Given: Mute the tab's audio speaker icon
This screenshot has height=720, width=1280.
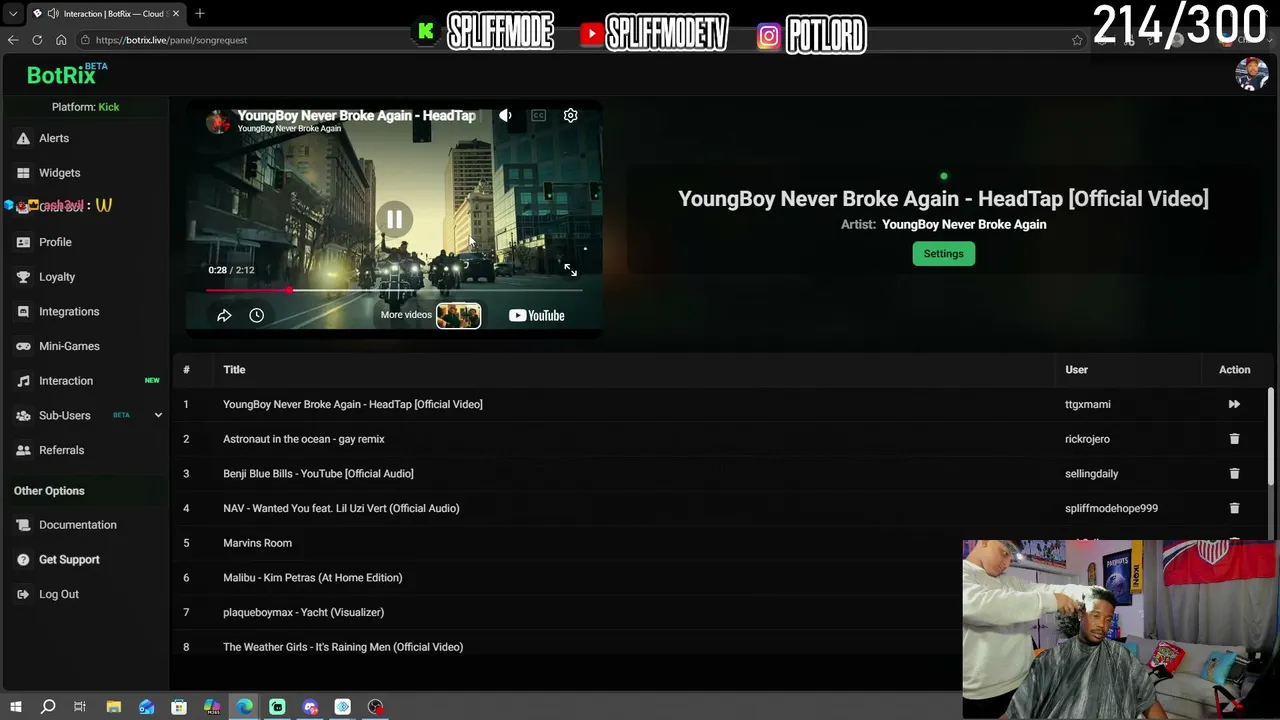Looking at the screenshot, I should pos(51,14).
